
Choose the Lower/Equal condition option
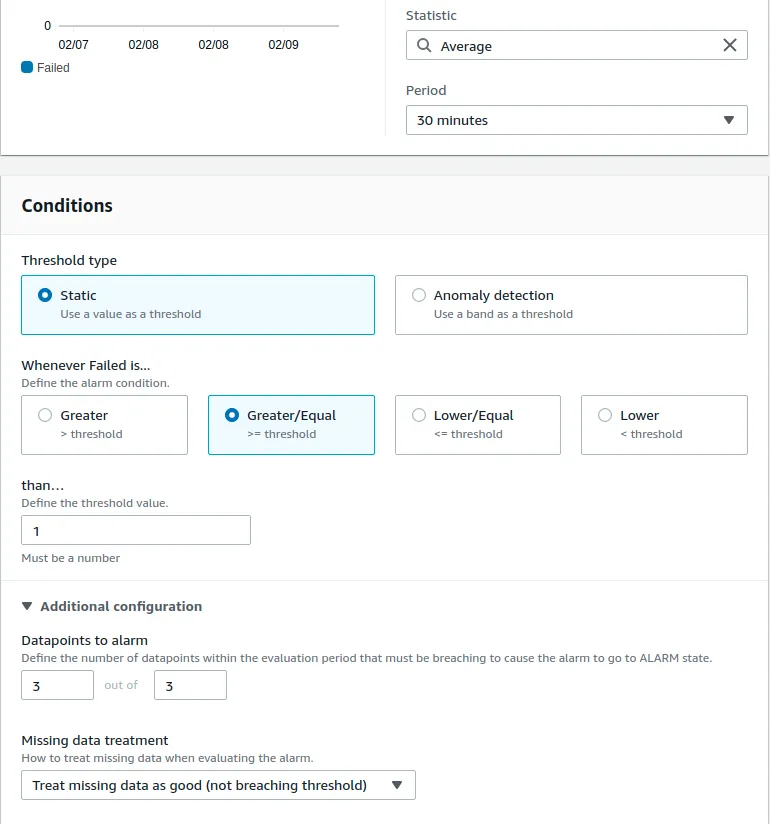coord(418,416)
